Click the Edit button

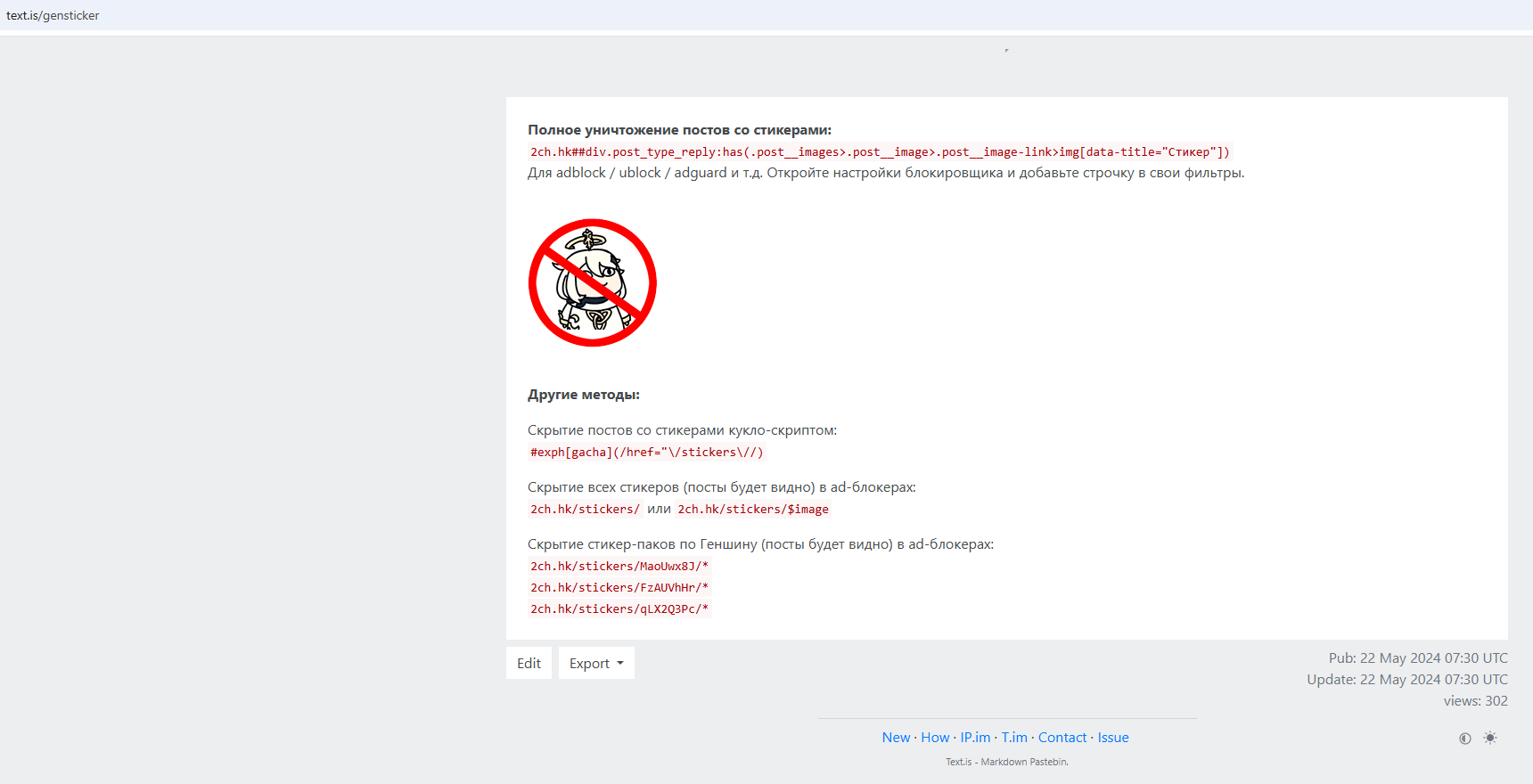529,663
